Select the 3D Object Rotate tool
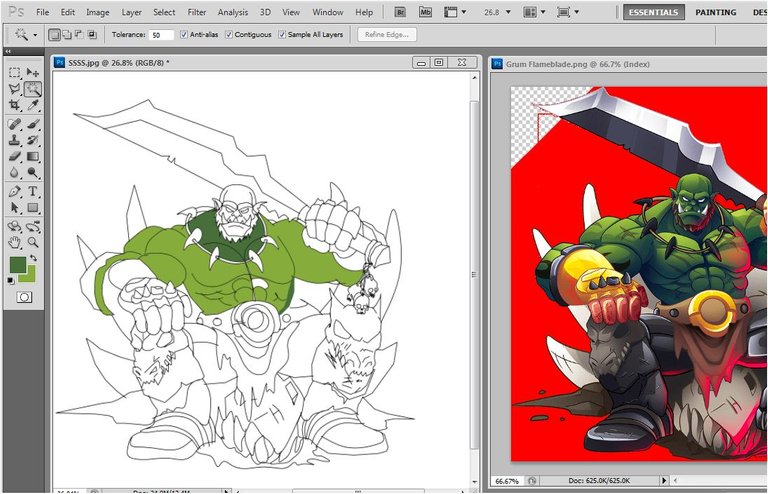 point(15,226)
